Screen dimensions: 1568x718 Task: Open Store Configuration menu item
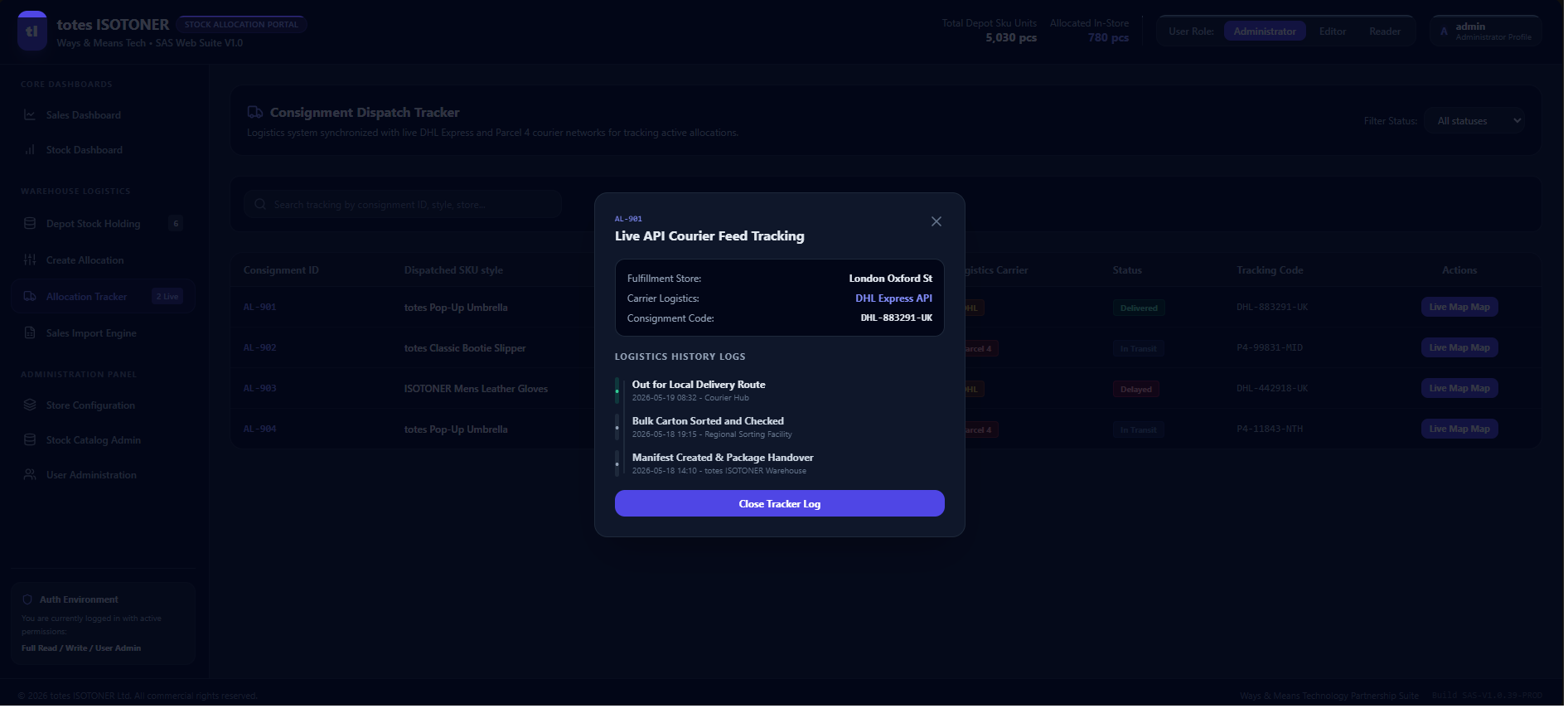coord(103,405)
